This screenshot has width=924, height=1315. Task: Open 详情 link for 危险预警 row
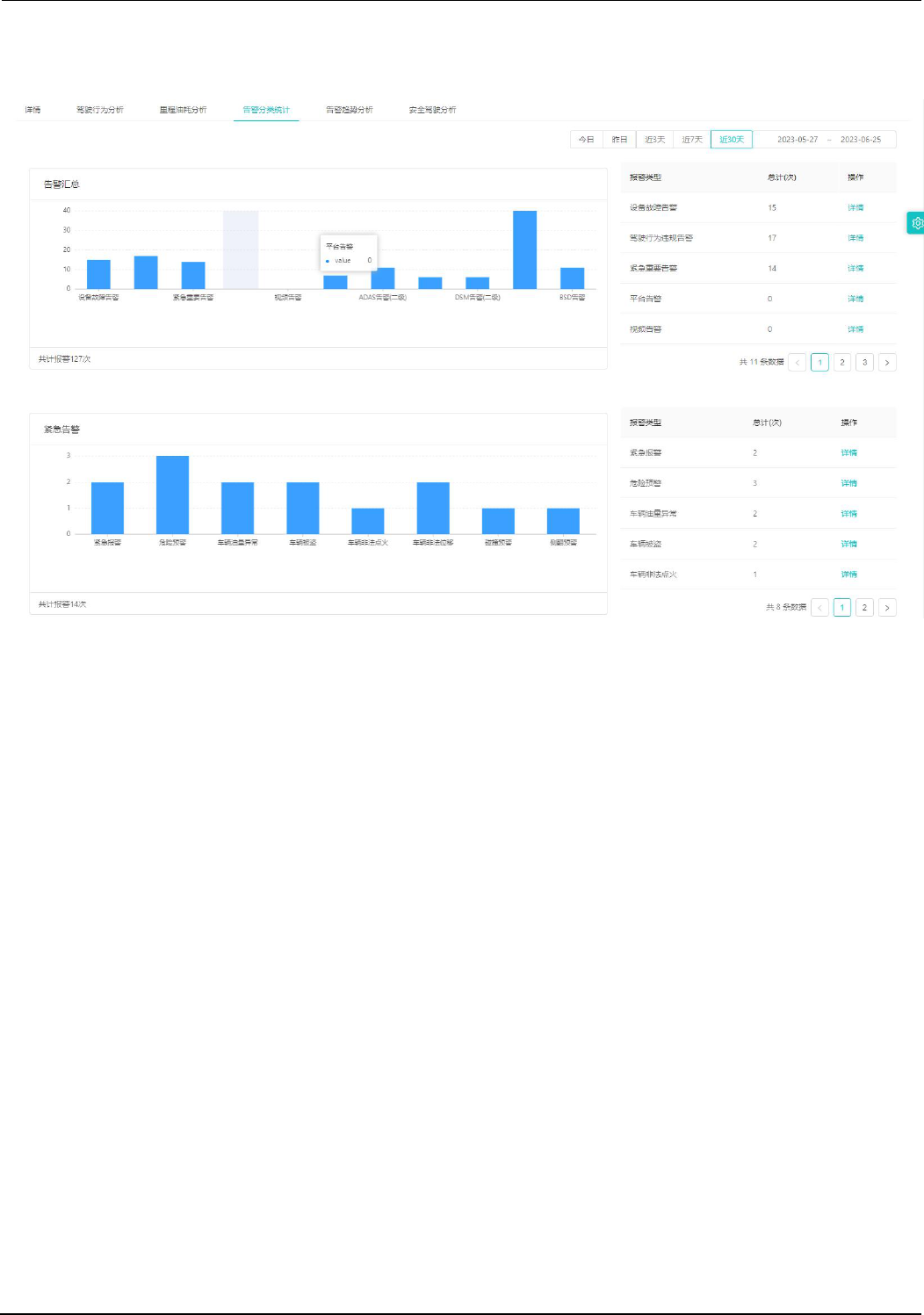click(848, 483)
